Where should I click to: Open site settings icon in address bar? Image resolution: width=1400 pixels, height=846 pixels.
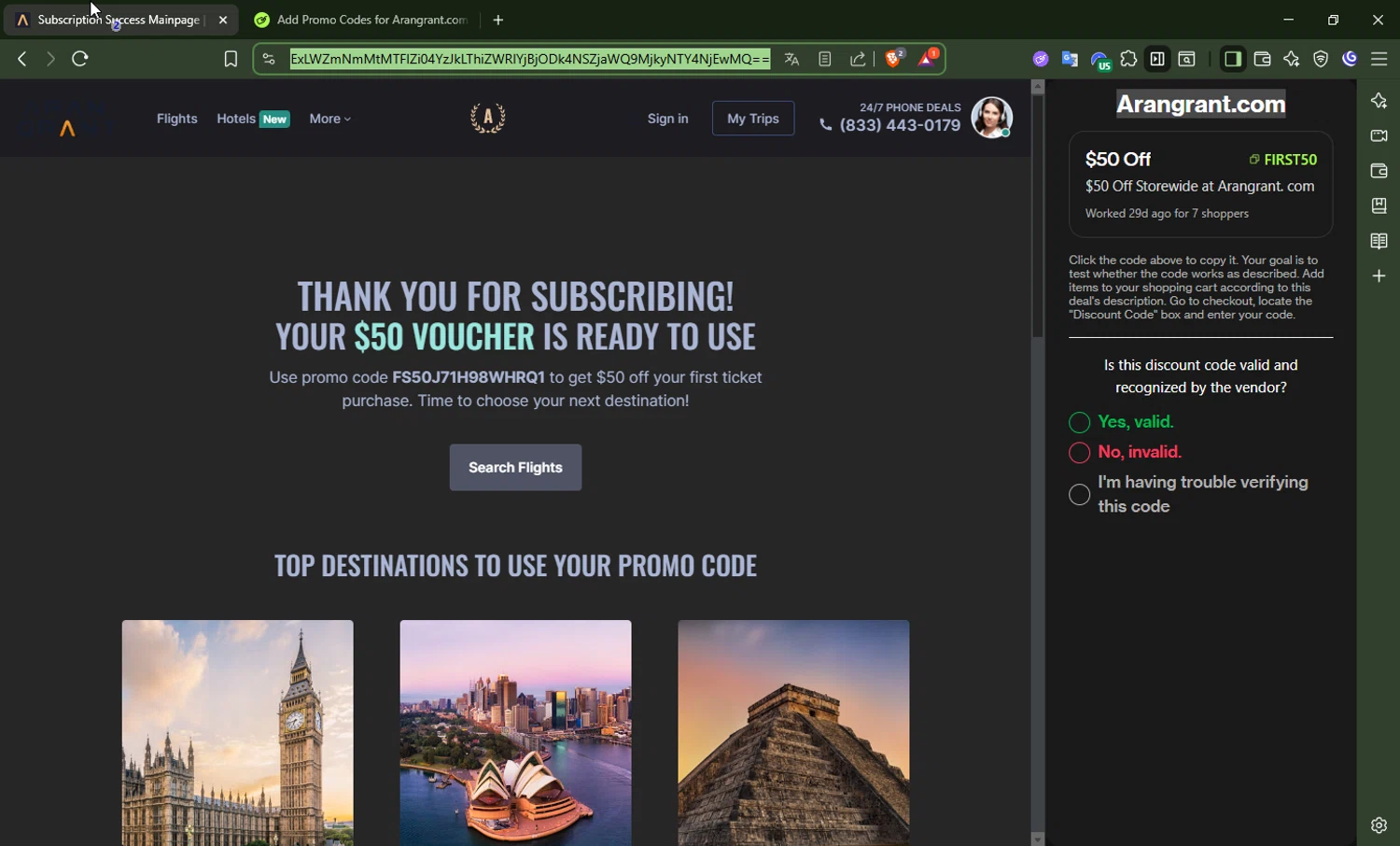[x=269, y=59]
